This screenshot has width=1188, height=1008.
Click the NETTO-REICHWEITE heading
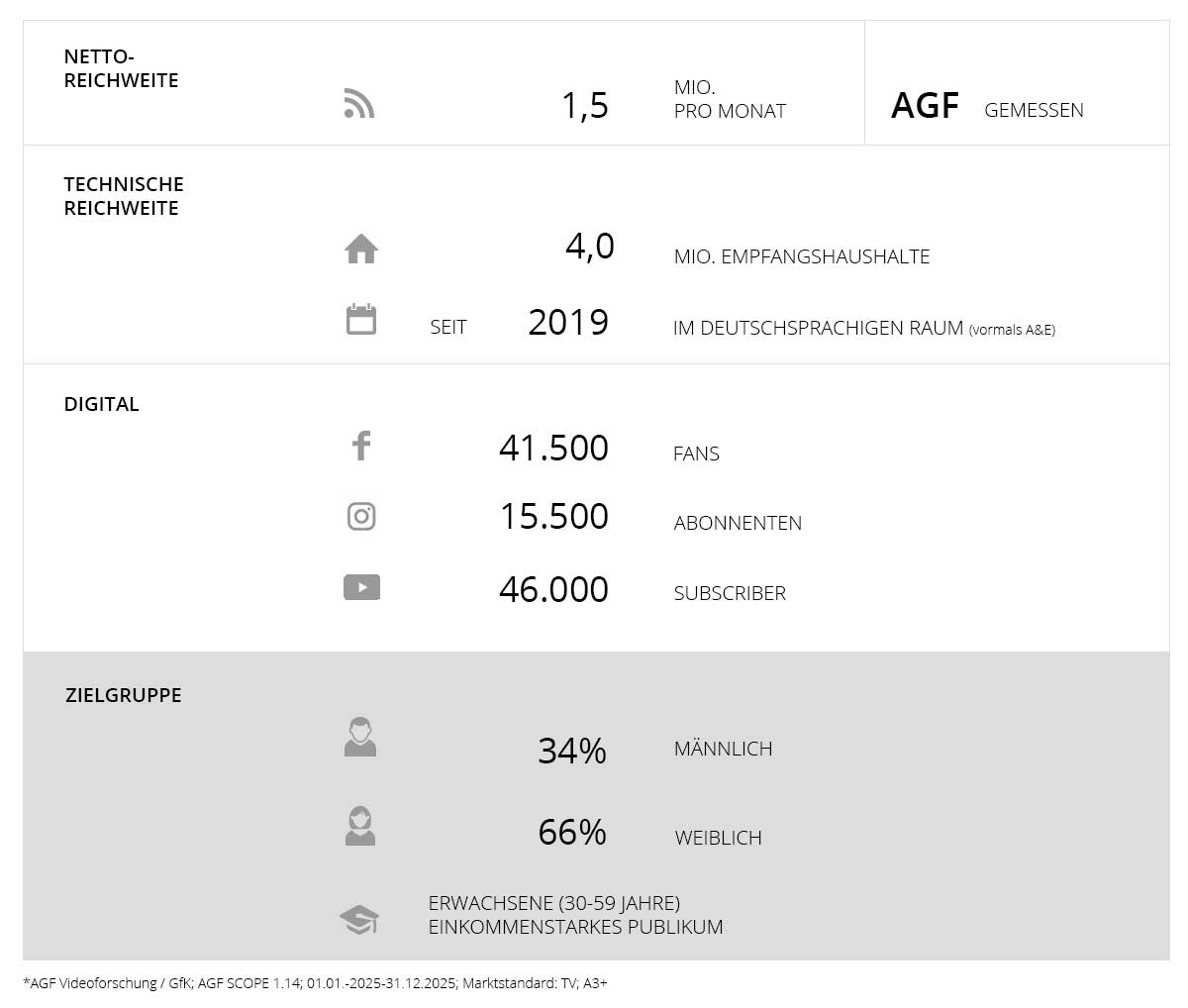click(x=121, y=69)
